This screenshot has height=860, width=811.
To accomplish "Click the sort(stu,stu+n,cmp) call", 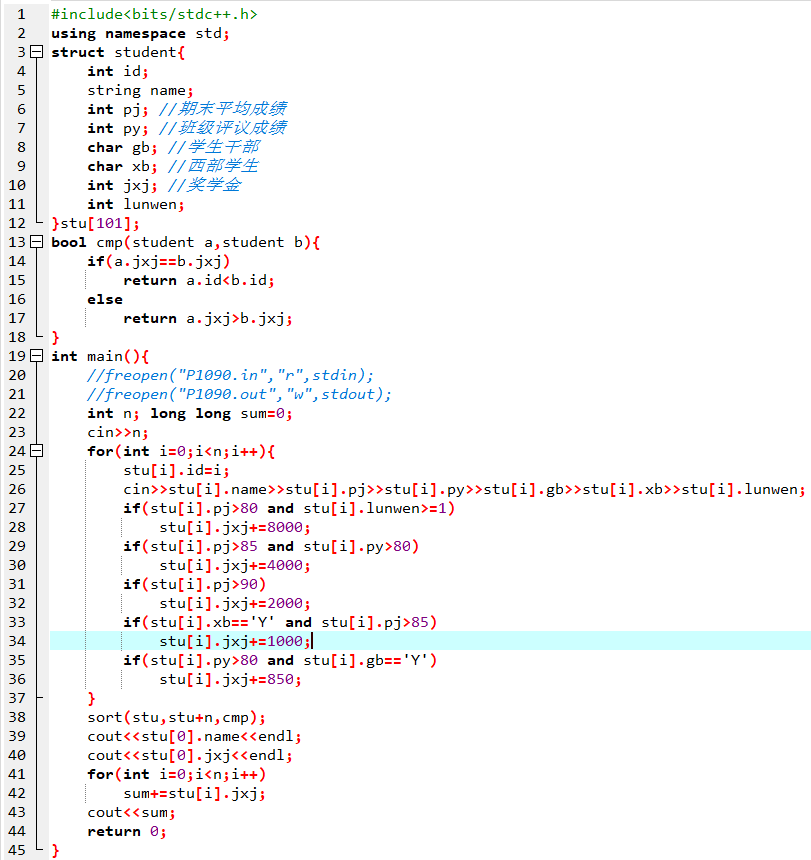I will (x=176, y=717).
